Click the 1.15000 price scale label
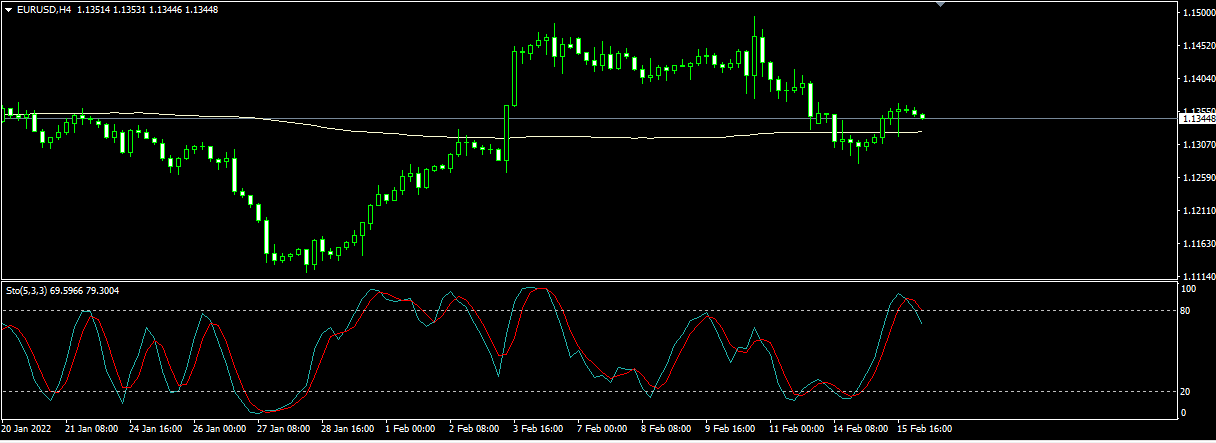Viewport: 1216px width, 443px height. [1197, 12]
